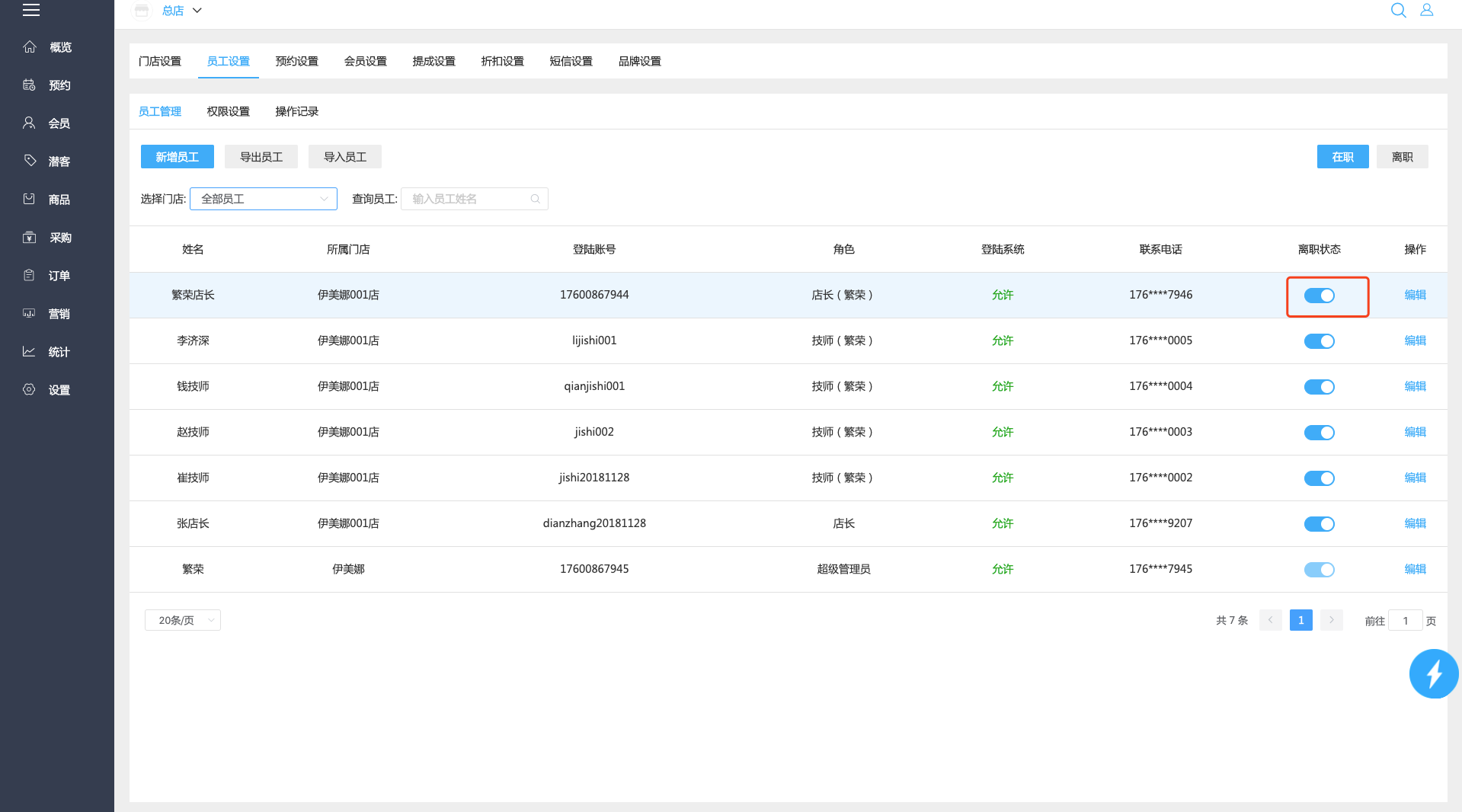This screenshot has height=812, width=1462.
Task: Click 编辑 for 钱技师
Action: (x=1416, y=386)
